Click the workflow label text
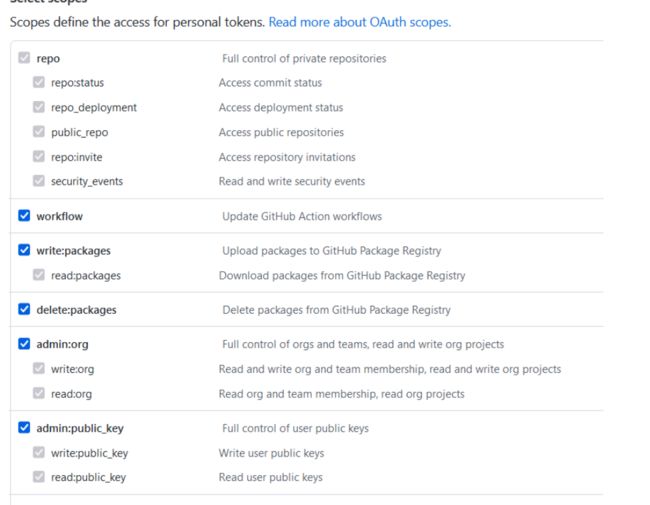650x505 pixels. click(60, 216)
